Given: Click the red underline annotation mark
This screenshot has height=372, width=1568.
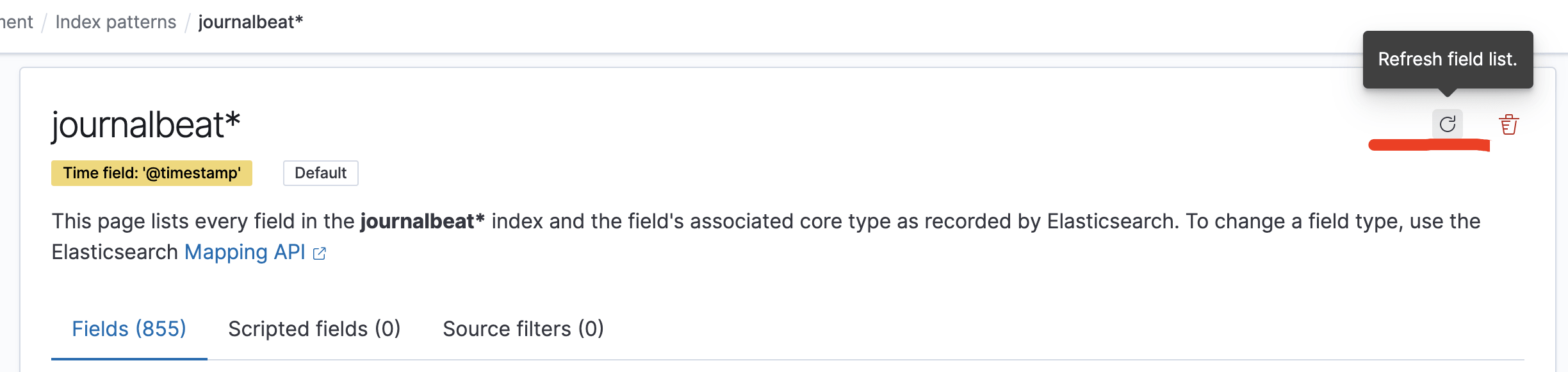Looking at the screenshot, I should (x=1429, y=145).
